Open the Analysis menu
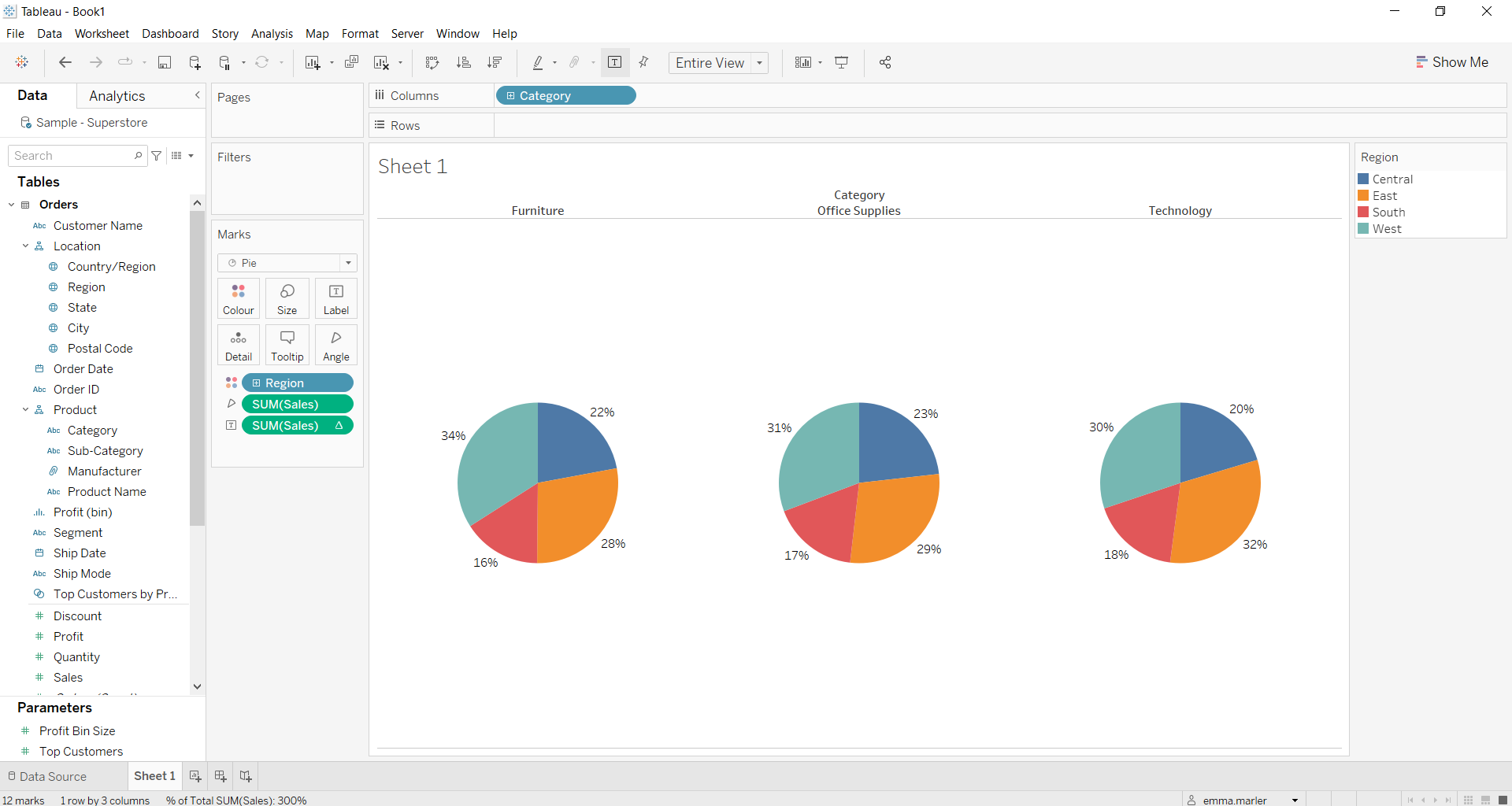 [x=272, y=34]
